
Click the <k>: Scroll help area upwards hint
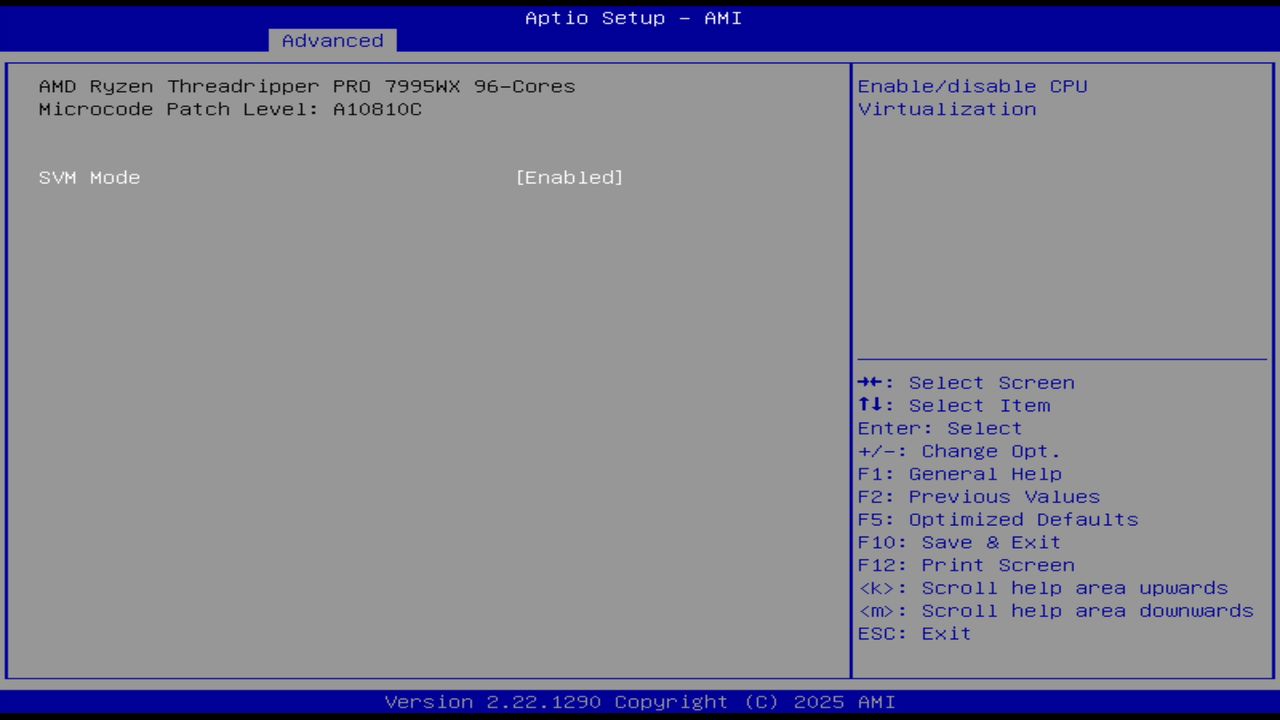(x=1043, y=589)
